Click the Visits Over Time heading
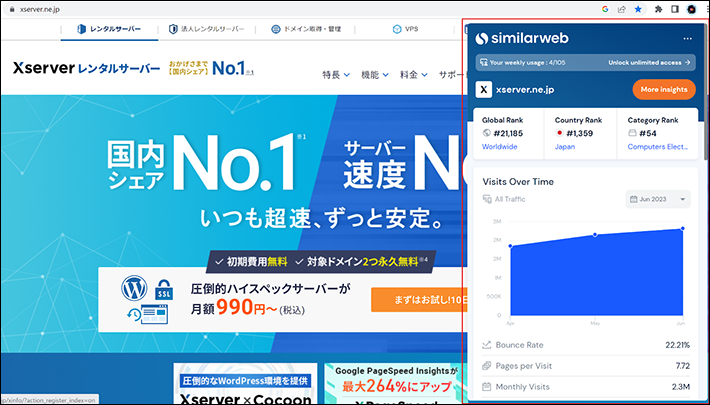710x405 pixels. (518, 182)
